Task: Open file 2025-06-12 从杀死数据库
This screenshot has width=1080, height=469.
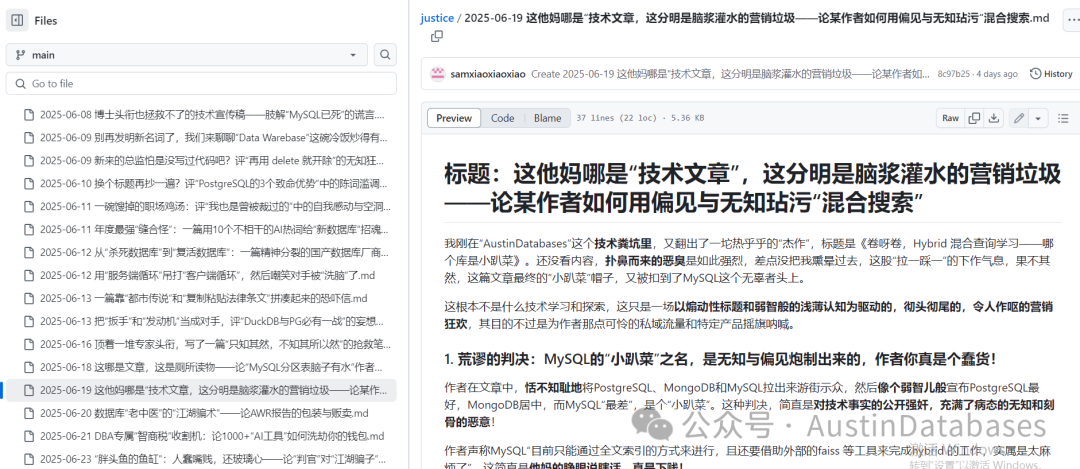Action: point(201,252)
